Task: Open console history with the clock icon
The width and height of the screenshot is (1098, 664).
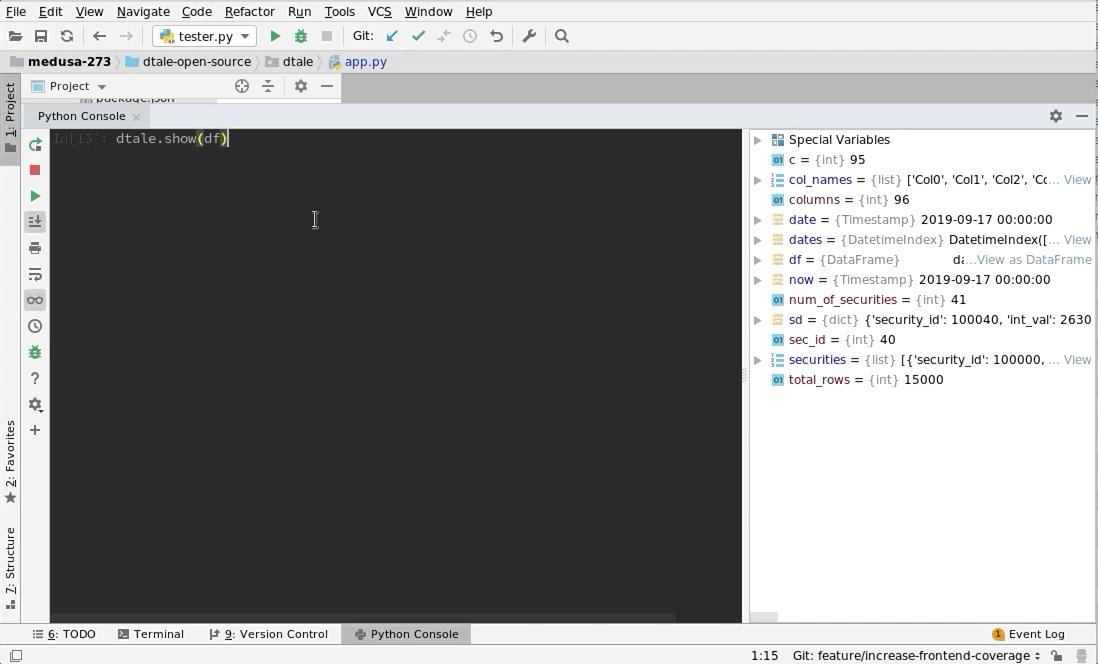Action: point(35,325)
